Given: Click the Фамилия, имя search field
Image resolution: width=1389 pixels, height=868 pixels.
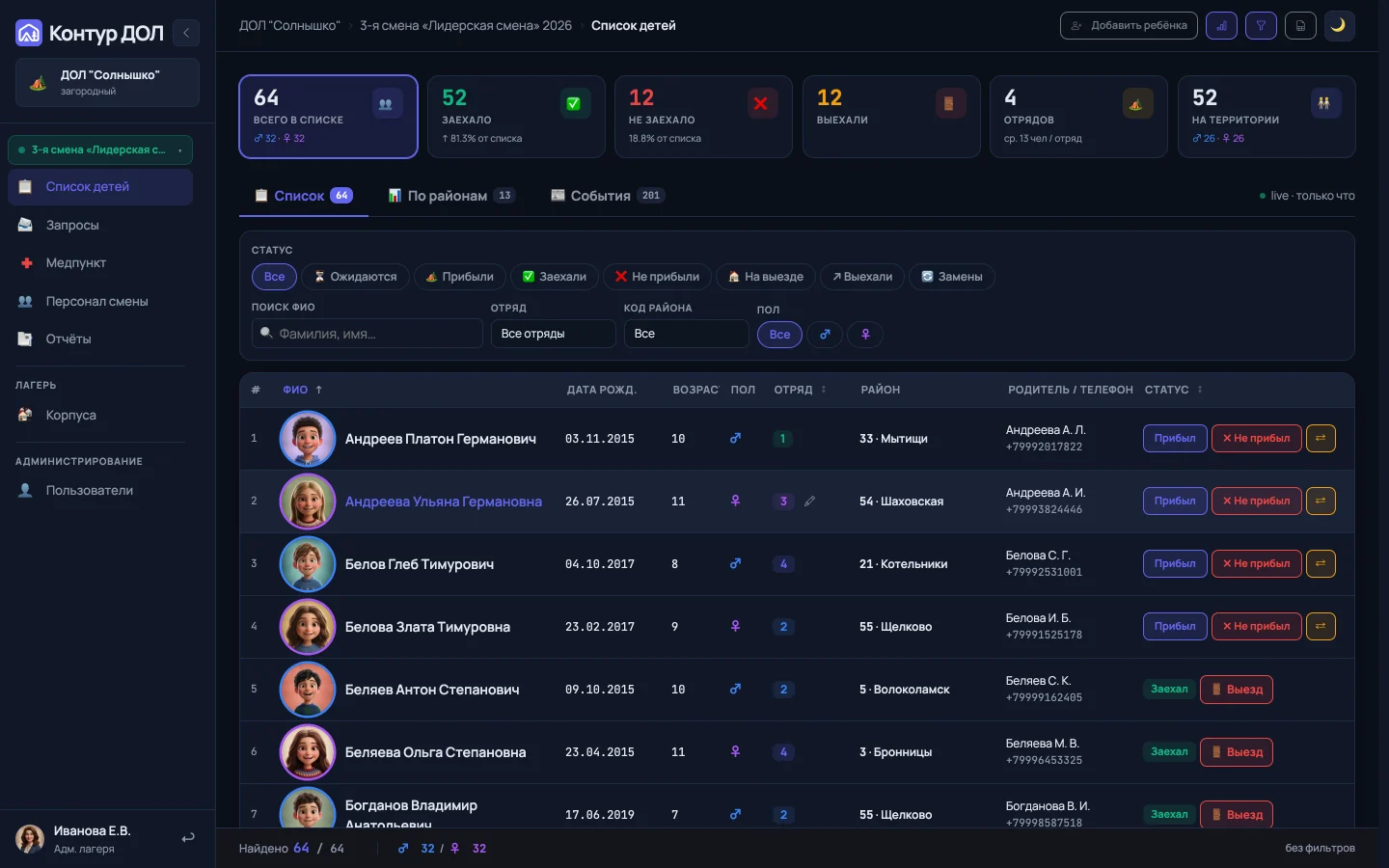Looking at the screenshot, I should click(x=368, y=334).
